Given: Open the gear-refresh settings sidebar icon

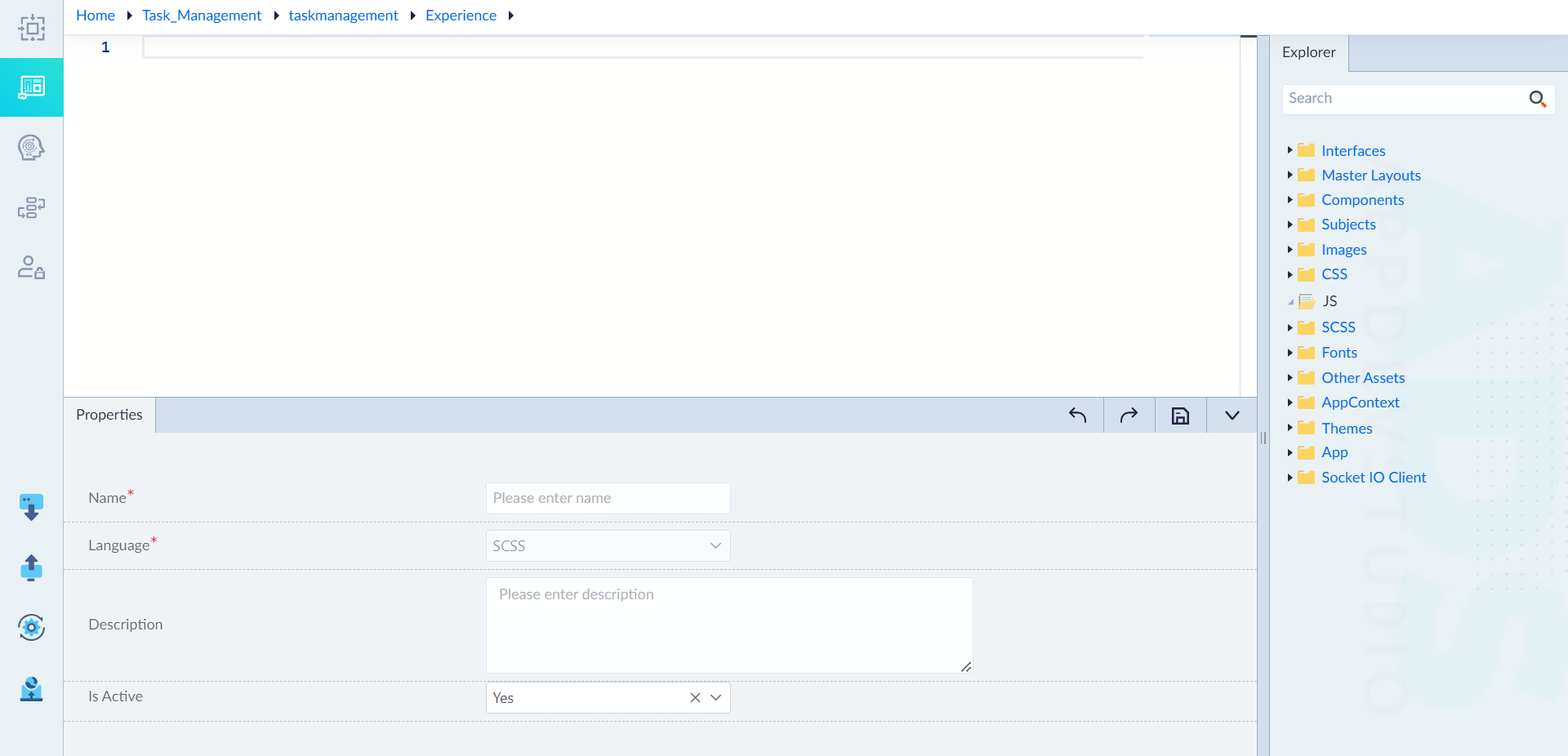Looking at the screenshot, I should click(x=31, y=627).
